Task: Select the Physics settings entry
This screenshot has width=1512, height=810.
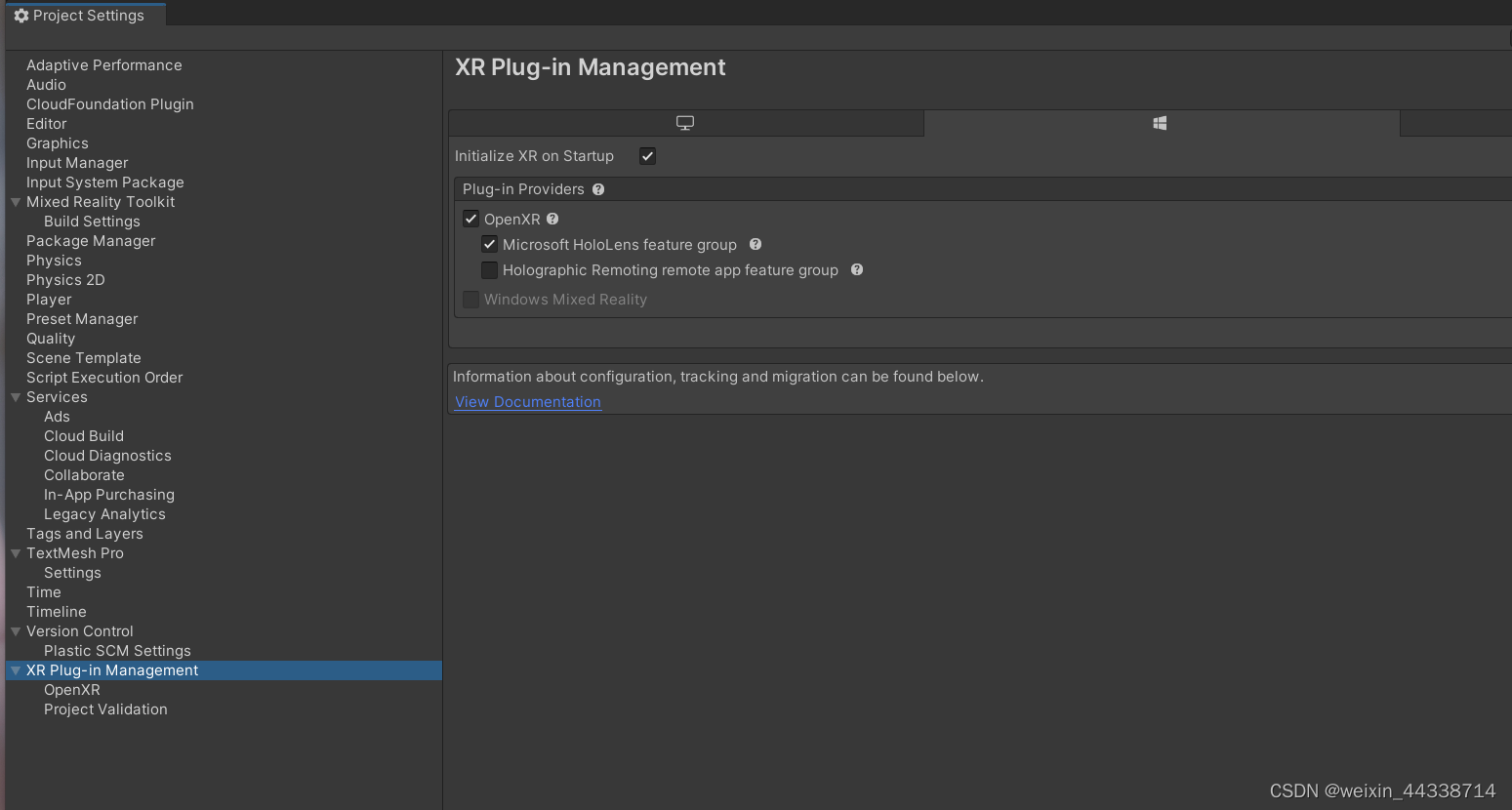Action: coord(54,261)
